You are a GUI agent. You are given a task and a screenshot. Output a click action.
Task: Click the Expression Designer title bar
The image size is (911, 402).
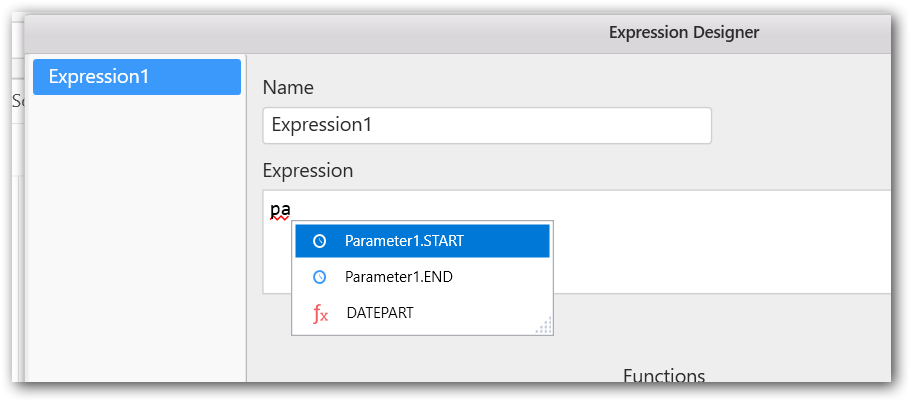coord(683,32)
